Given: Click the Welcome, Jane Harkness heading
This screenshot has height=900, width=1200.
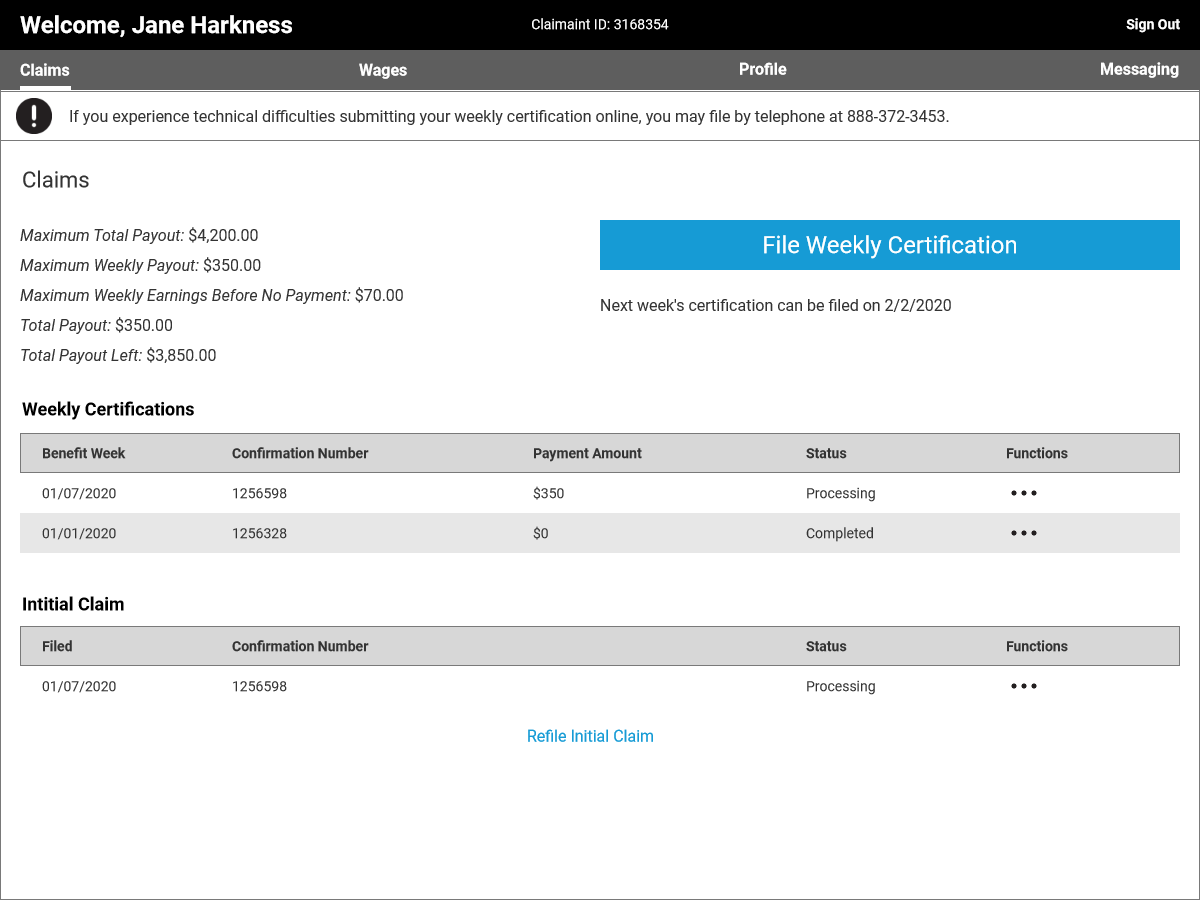Looking at the screenshot, I should coord(156,25).
